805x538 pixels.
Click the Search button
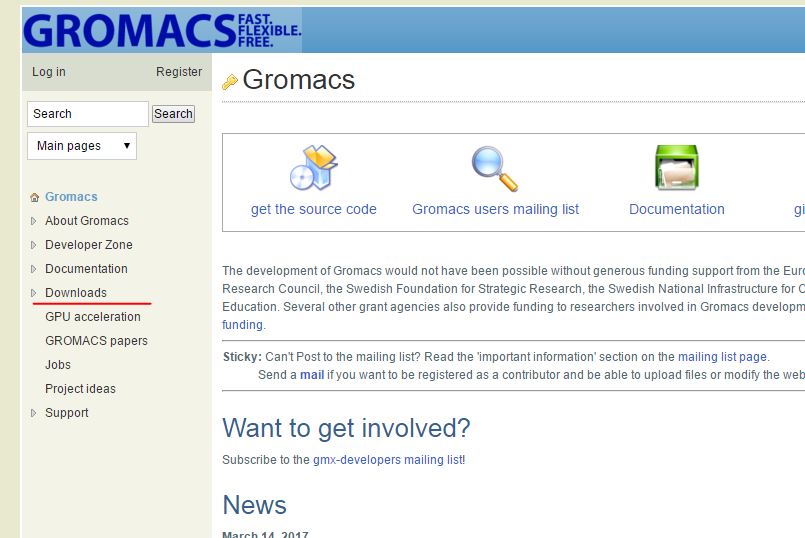[174, 114]
